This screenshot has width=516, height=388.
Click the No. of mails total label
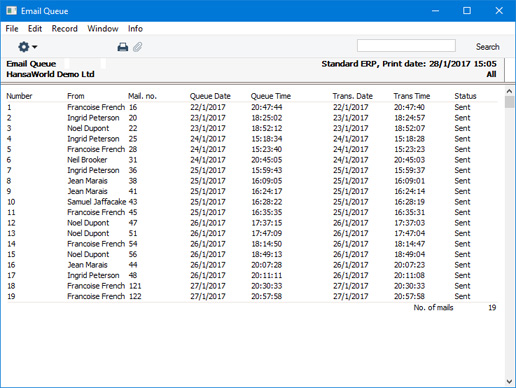pos(433,307)
